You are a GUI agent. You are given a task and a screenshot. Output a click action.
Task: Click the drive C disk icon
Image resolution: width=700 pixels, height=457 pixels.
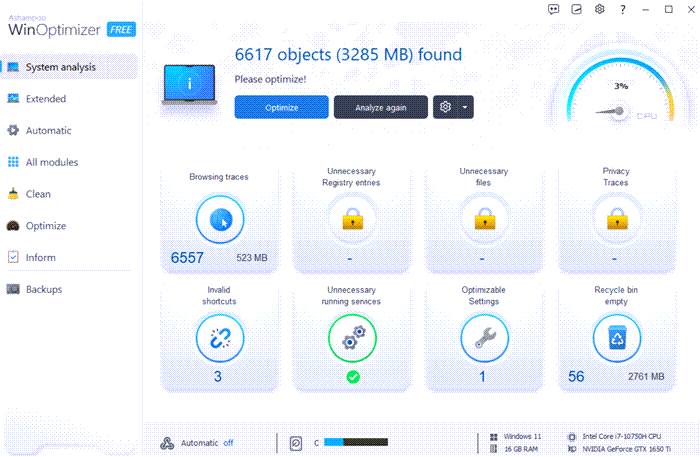point(296,443)
